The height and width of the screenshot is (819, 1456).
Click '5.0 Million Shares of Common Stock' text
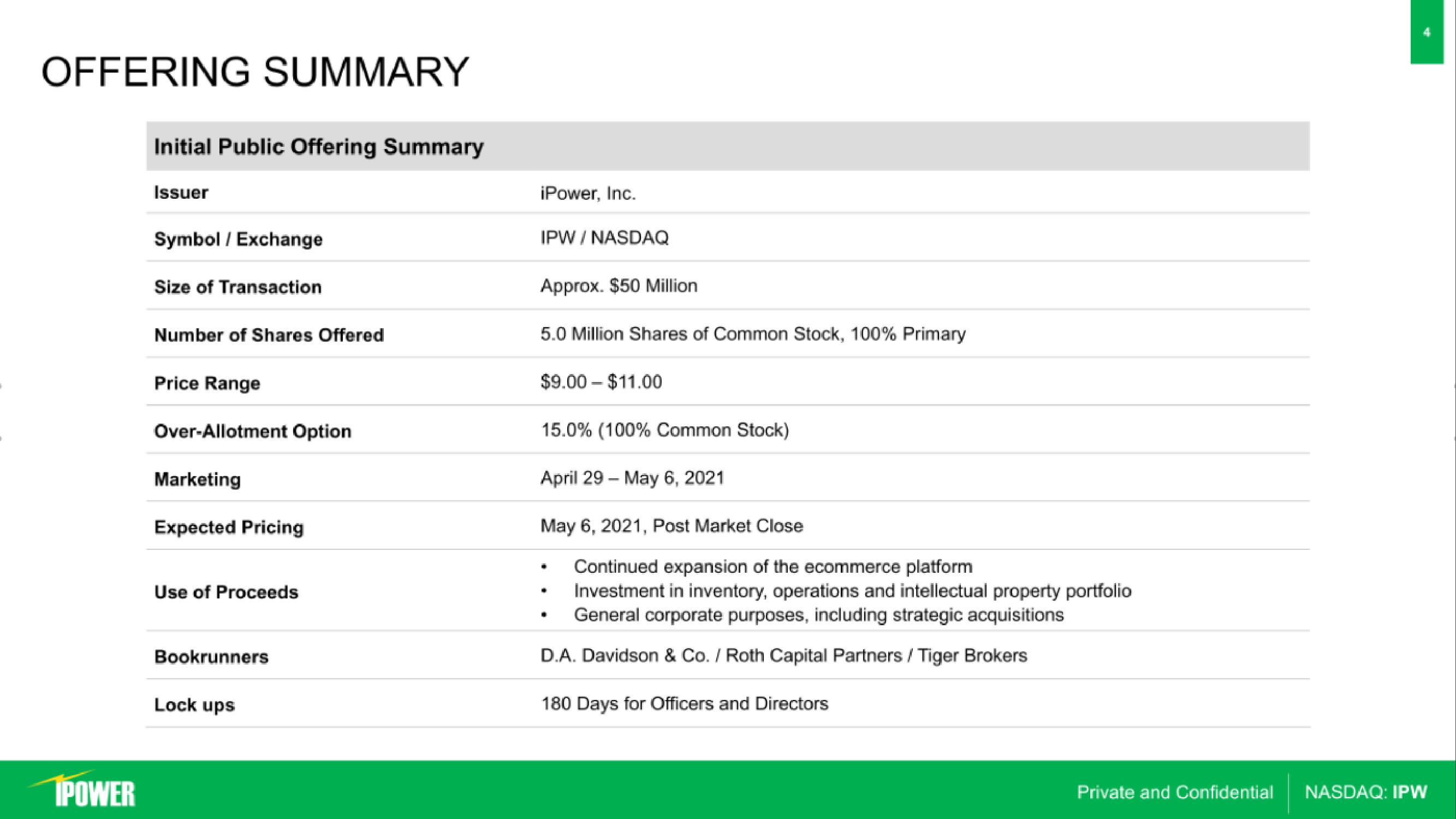[692, 334]
